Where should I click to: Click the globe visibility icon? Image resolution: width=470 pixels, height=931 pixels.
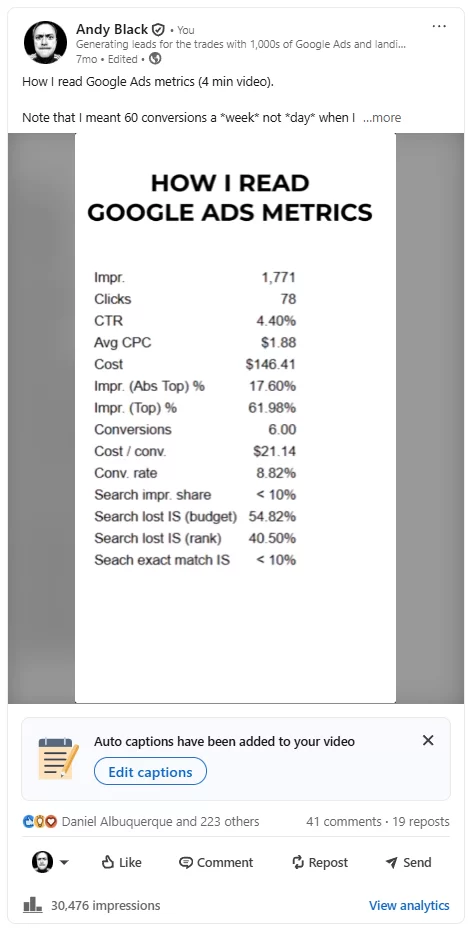[x=155, y=59]
